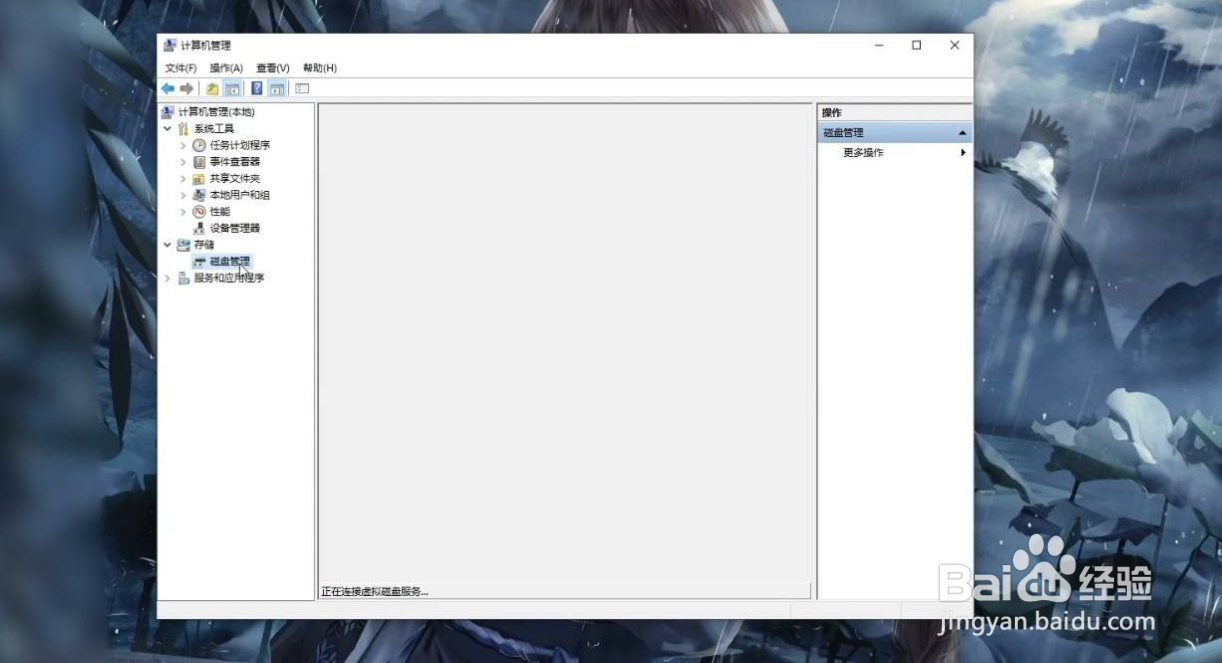Collapse the 磁盘管理 section in 操作 pane
This screenshot has width=1222, height=663.
(x=962, y=133)
